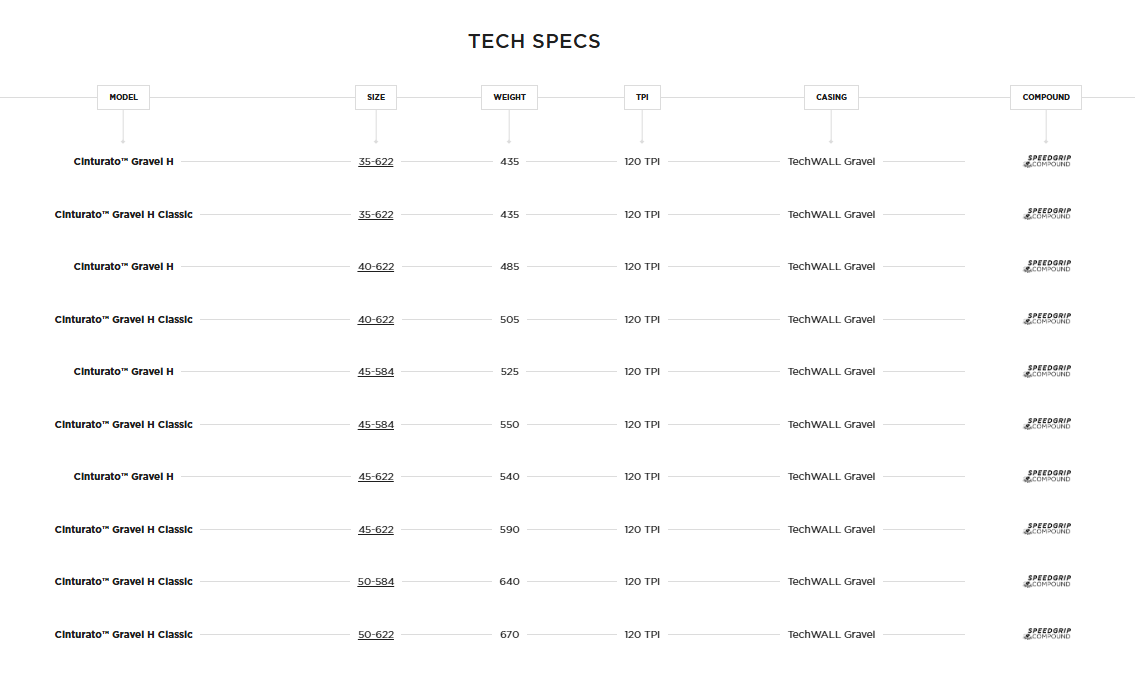Open the 50-584 size link
The width and height of the screenshot is (1147, 696).
pos(376,582)
